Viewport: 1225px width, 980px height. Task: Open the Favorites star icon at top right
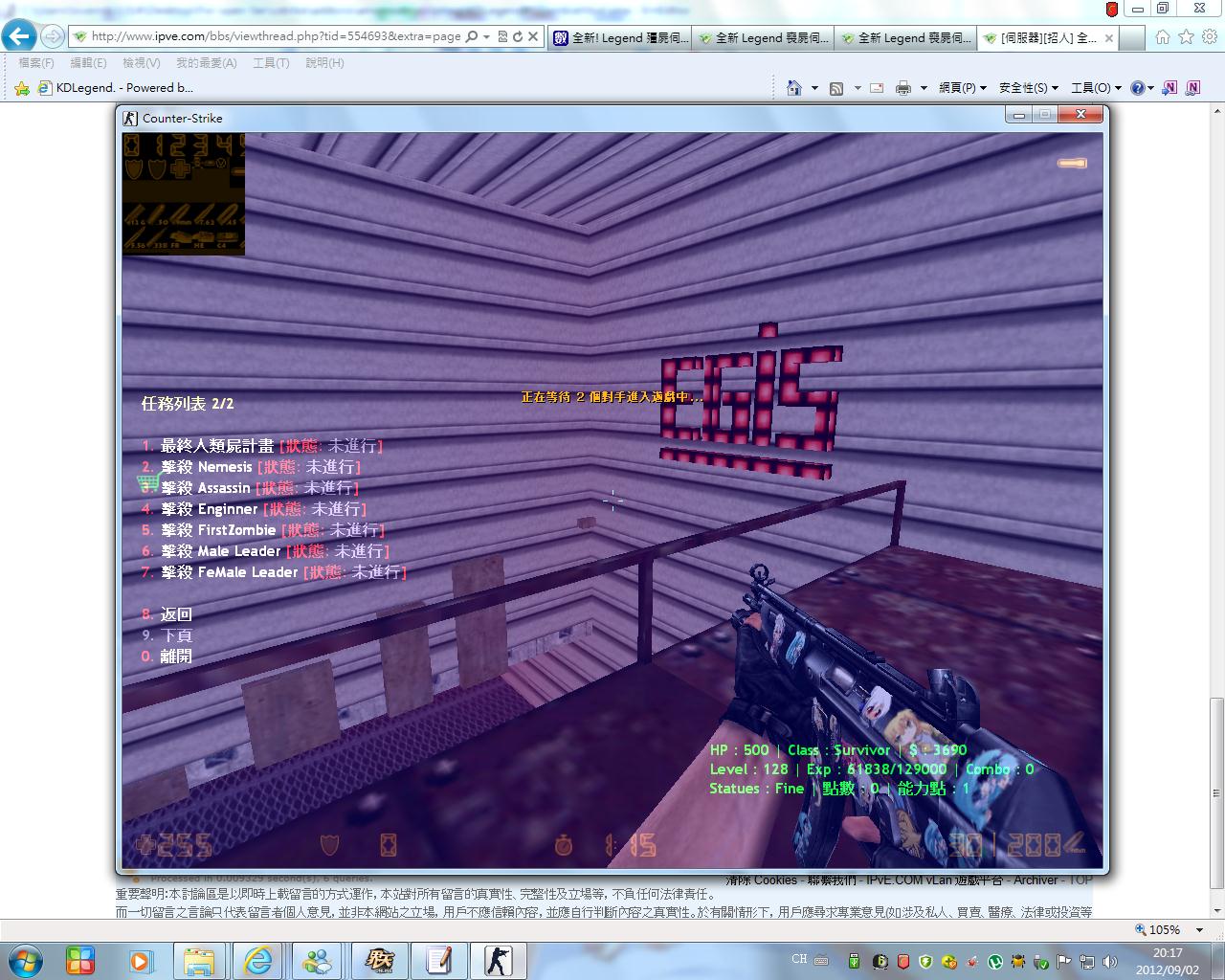tap(1186, 36)
